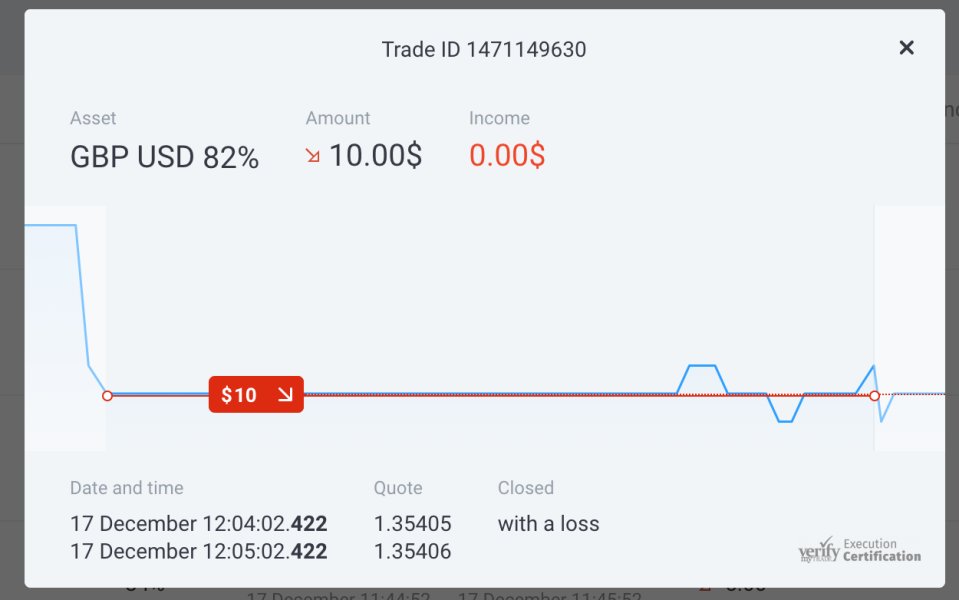Click the trade close marker circle on chart

[x=874, y=396]
